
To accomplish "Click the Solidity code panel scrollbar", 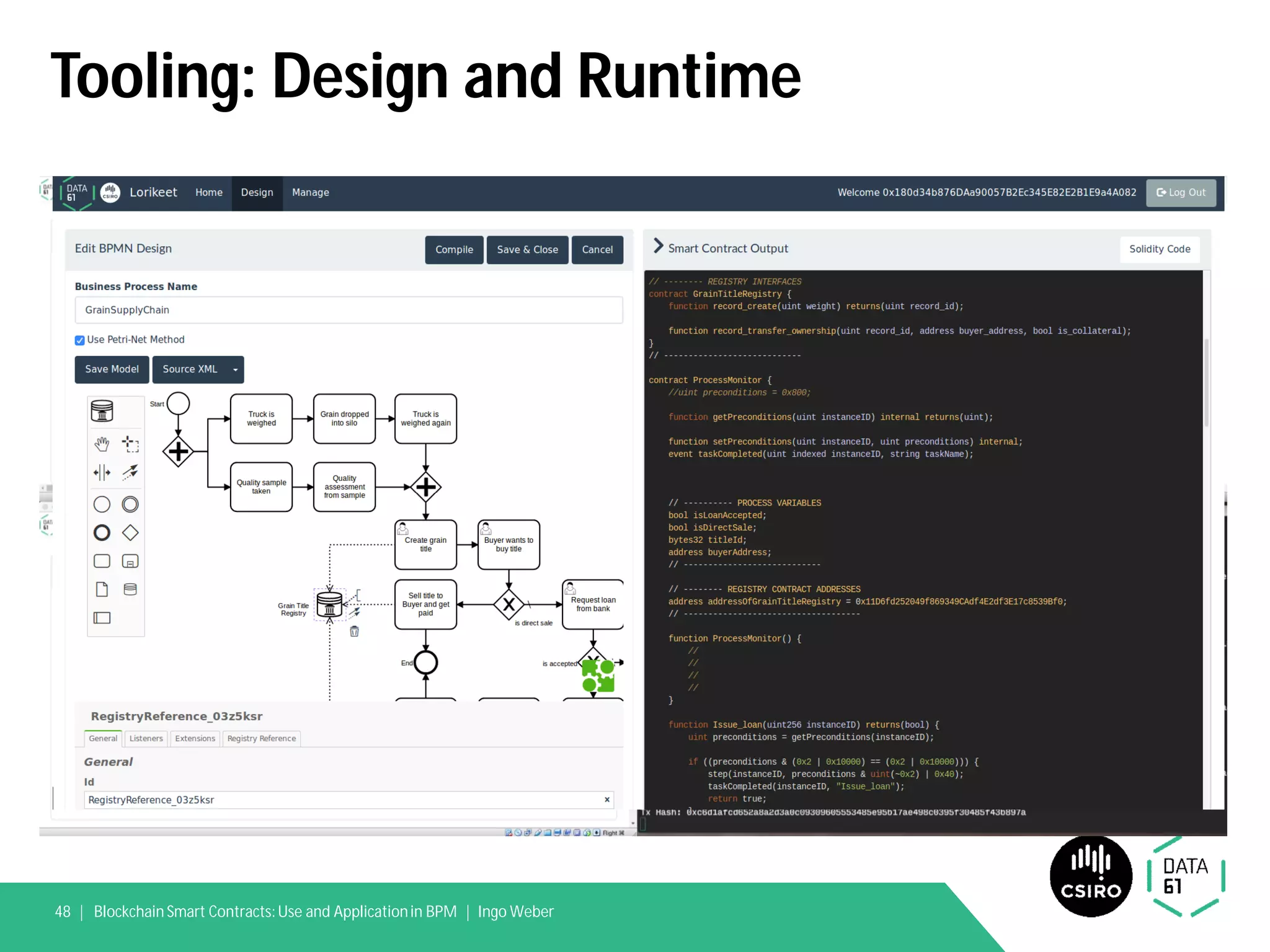I will click(x=1207, y=383).
